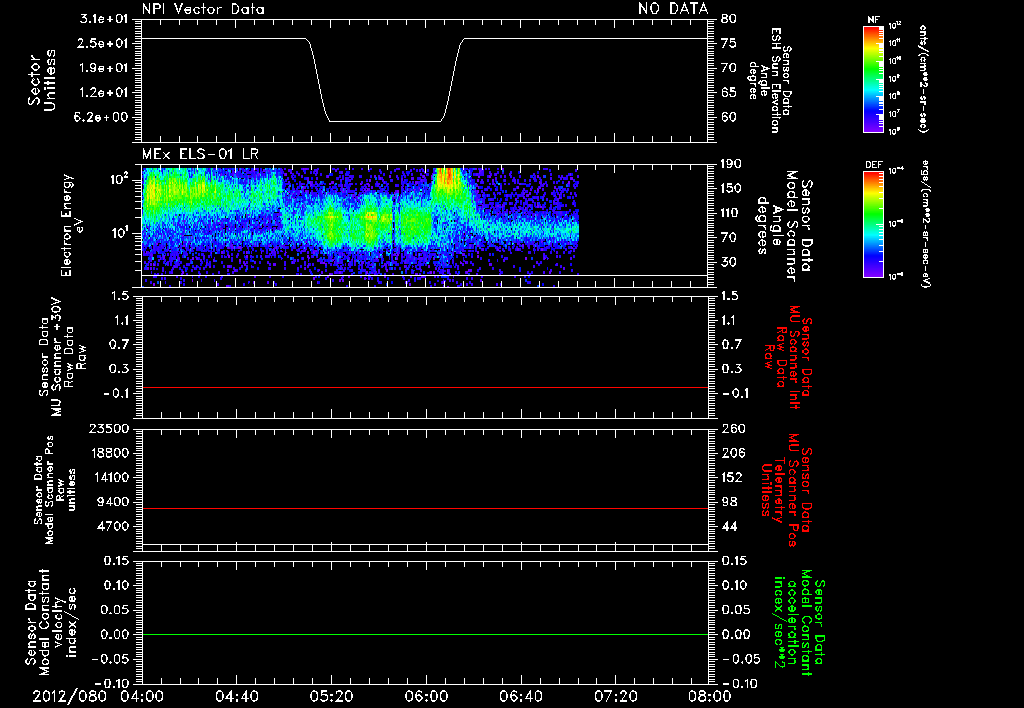Click the 98 telemetry axis tick label

coord(729,502)
